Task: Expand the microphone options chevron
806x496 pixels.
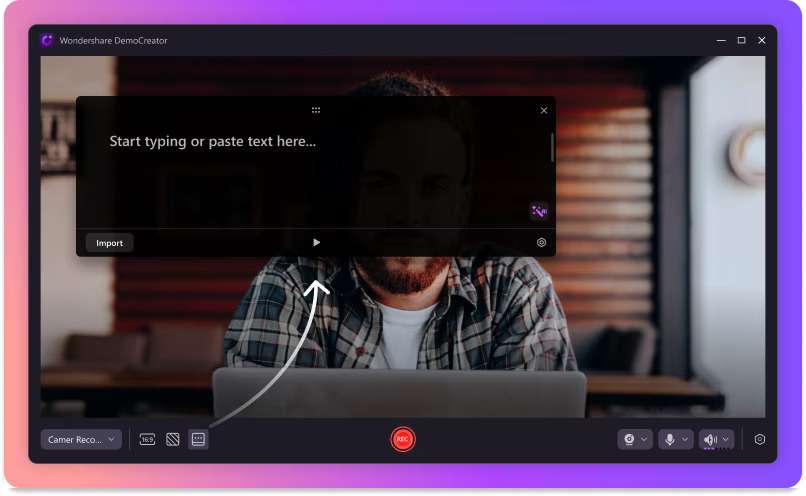Action: click(x=685, y=439)
